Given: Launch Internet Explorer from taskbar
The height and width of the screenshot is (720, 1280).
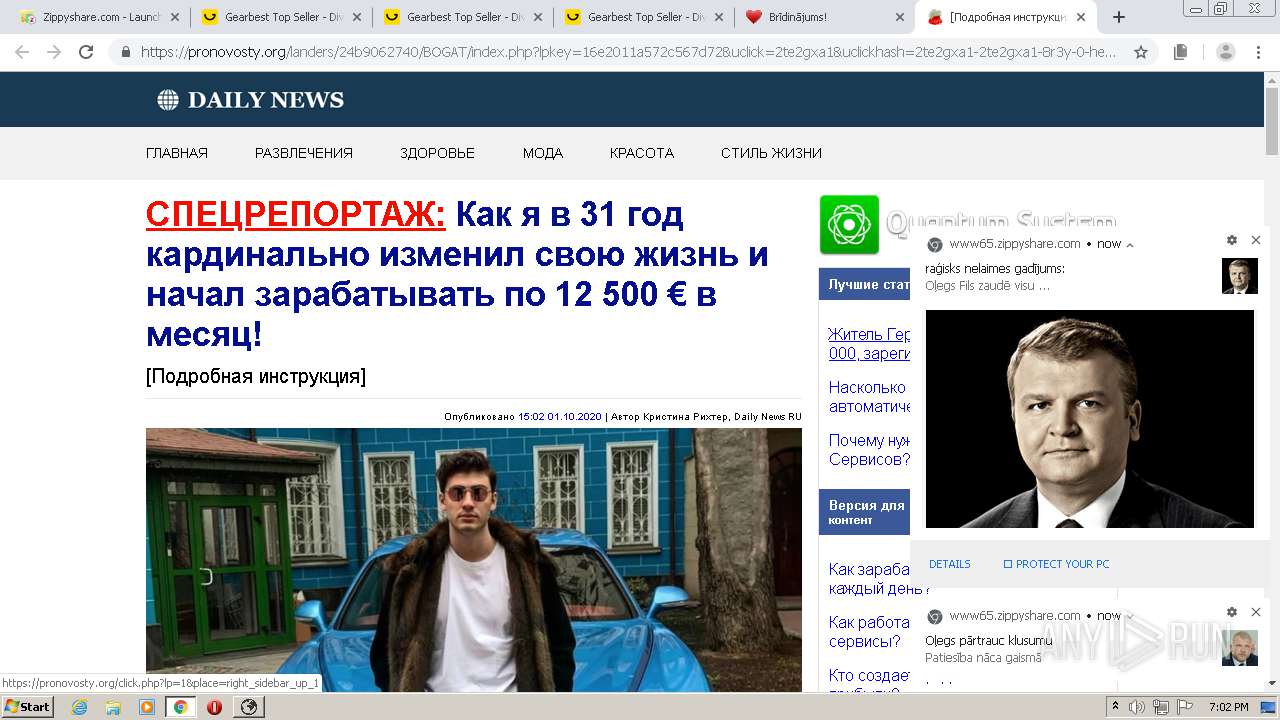Looking at the screenshot, I should click(80, 707).
